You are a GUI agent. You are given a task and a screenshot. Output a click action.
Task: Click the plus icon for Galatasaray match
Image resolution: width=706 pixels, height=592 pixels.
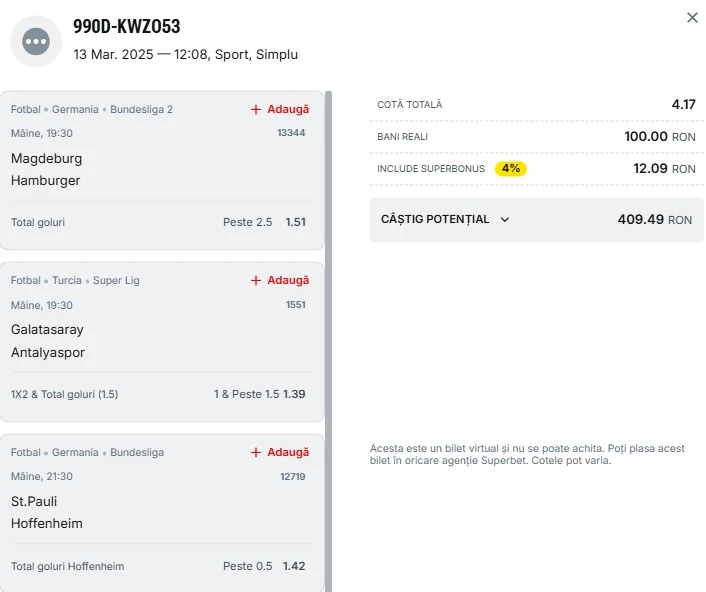[x=256, y=280]
